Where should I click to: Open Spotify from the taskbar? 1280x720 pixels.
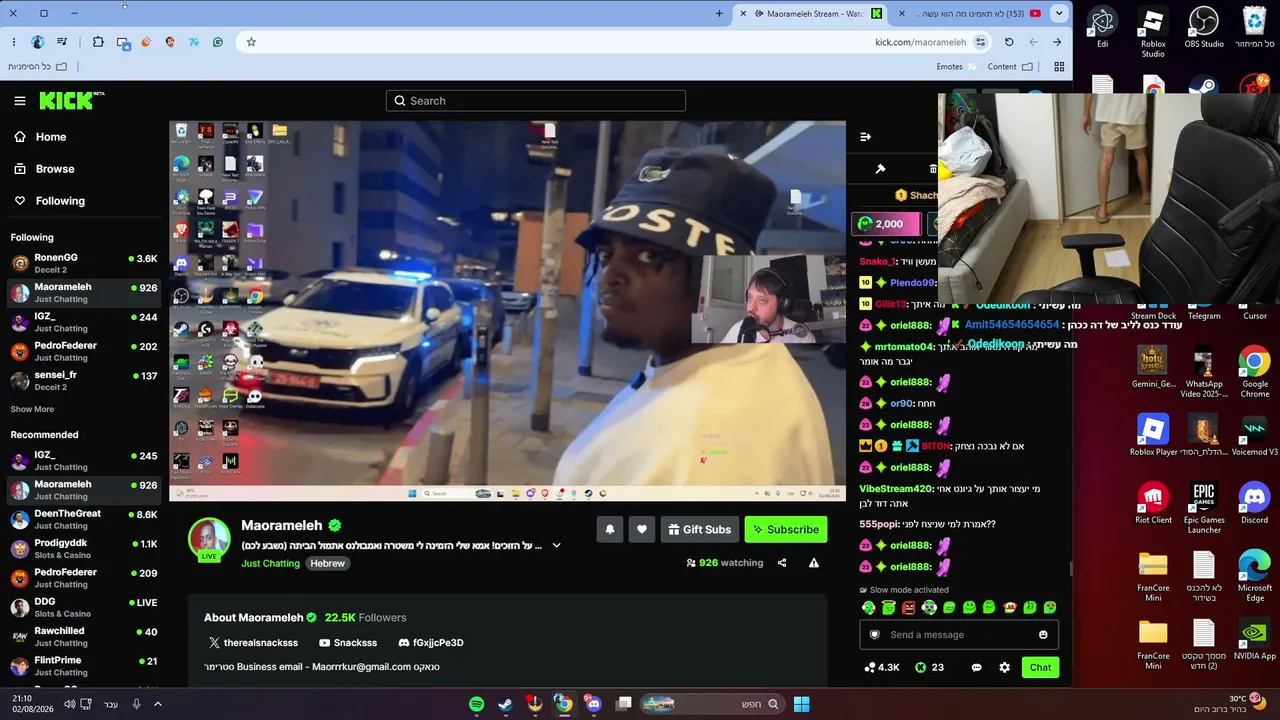[477, 704]
